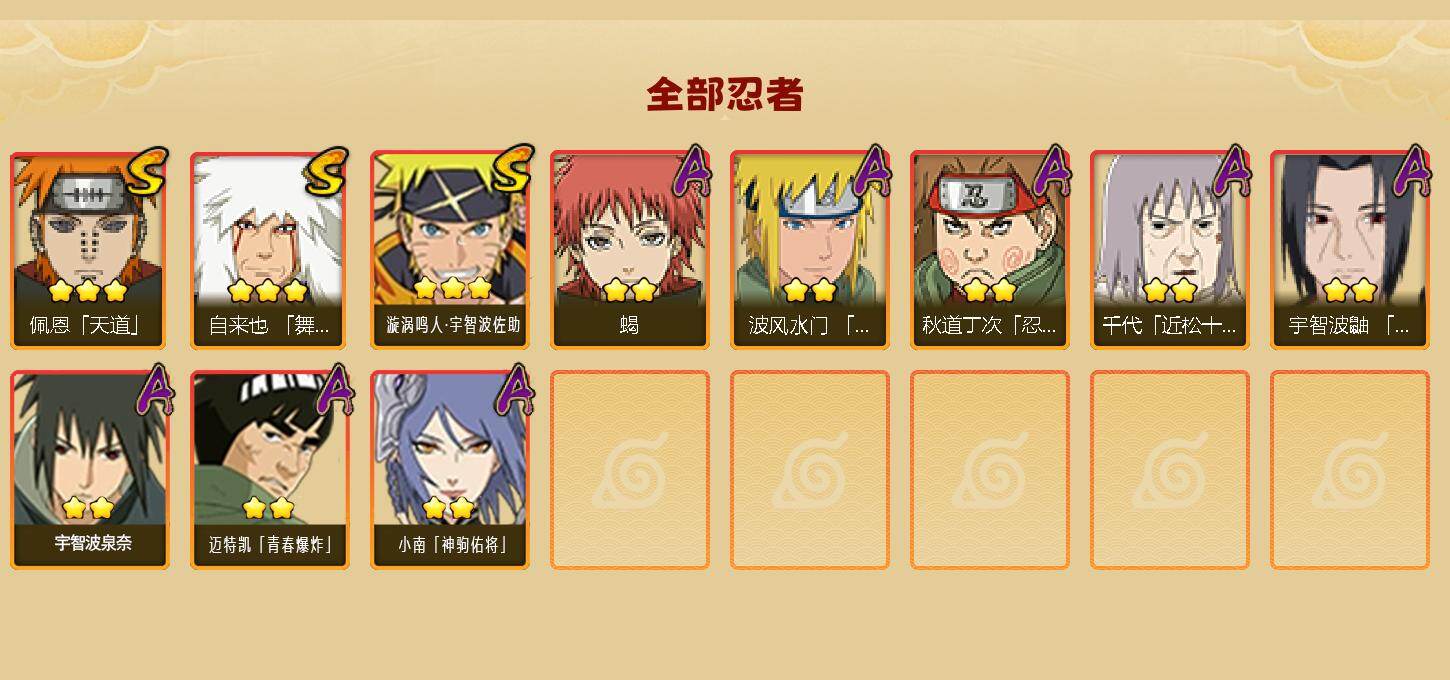Click the S rank badge on 自来也

(326, 172)
